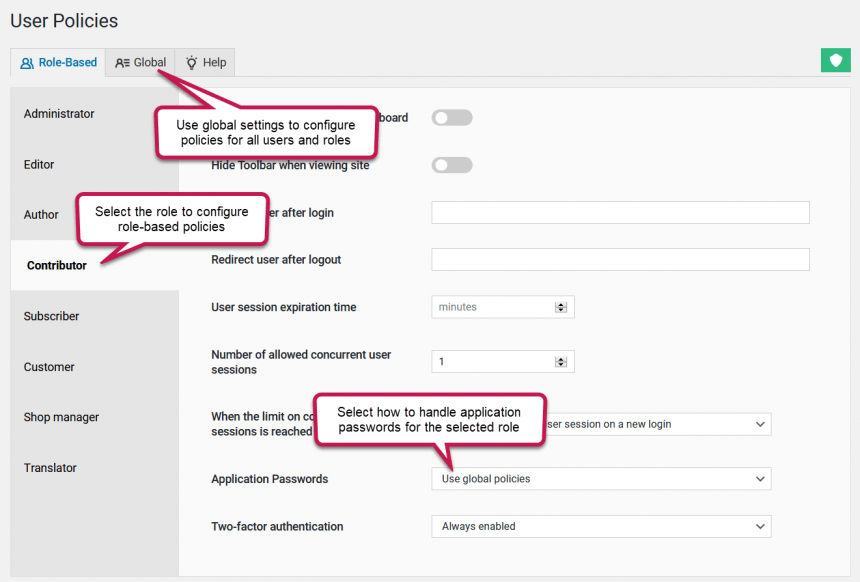Increase allowed concurrent user sessions count
This screenshot has width=860, height=582.
pyautogui.click(x=563, y=357)
